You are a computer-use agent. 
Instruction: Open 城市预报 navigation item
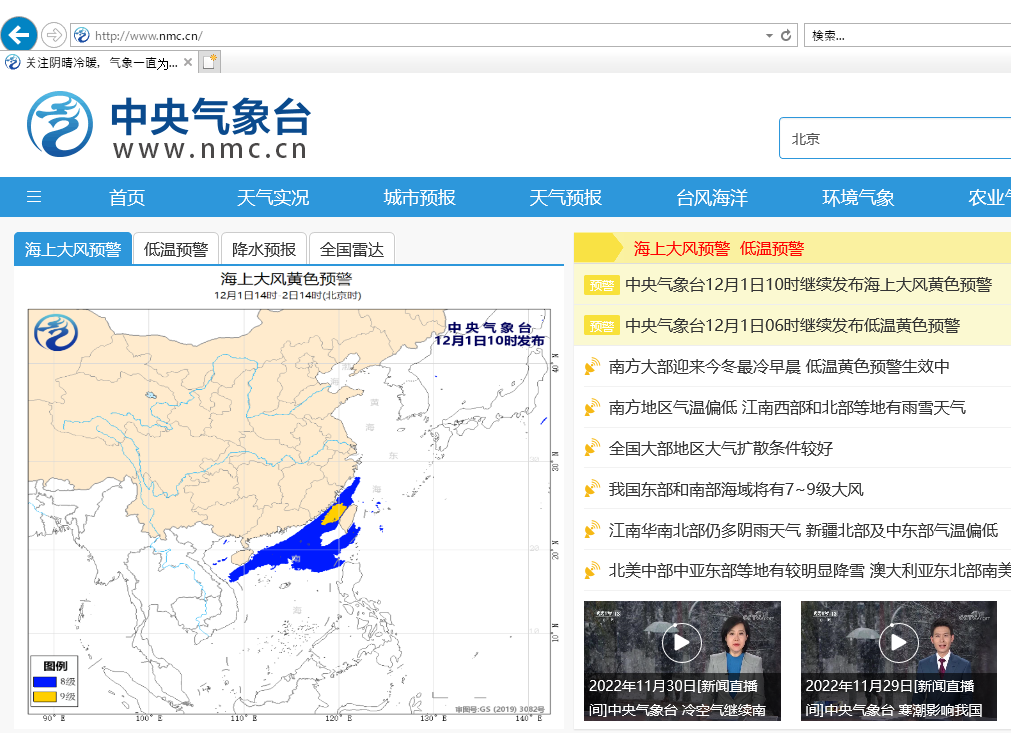click(419, 197)
